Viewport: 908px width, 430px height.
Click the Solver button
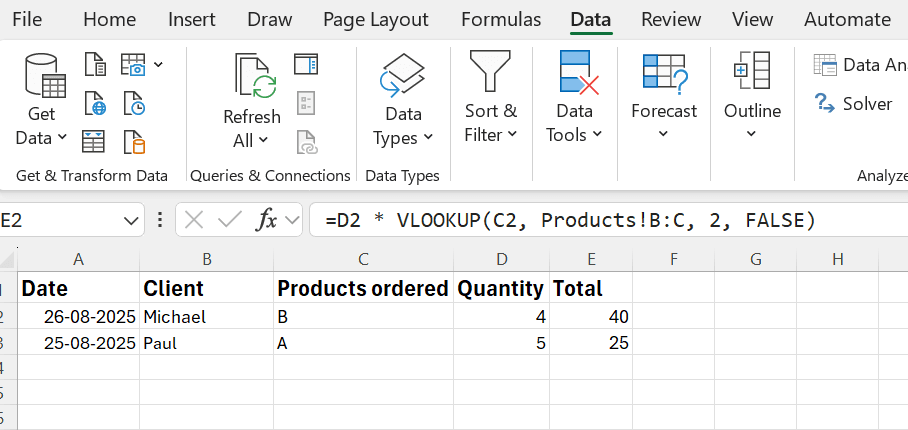tap(854, 103)
